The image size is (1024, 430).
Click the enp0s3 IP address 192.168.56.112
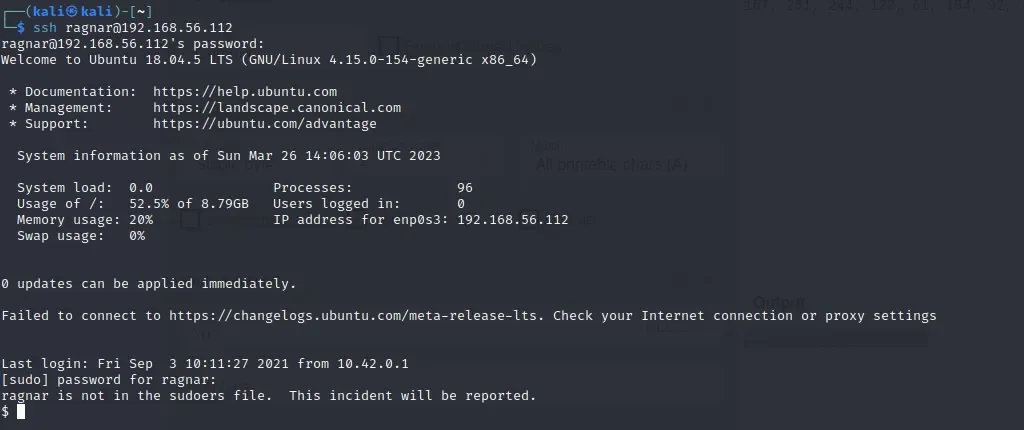tap(512, 220)
